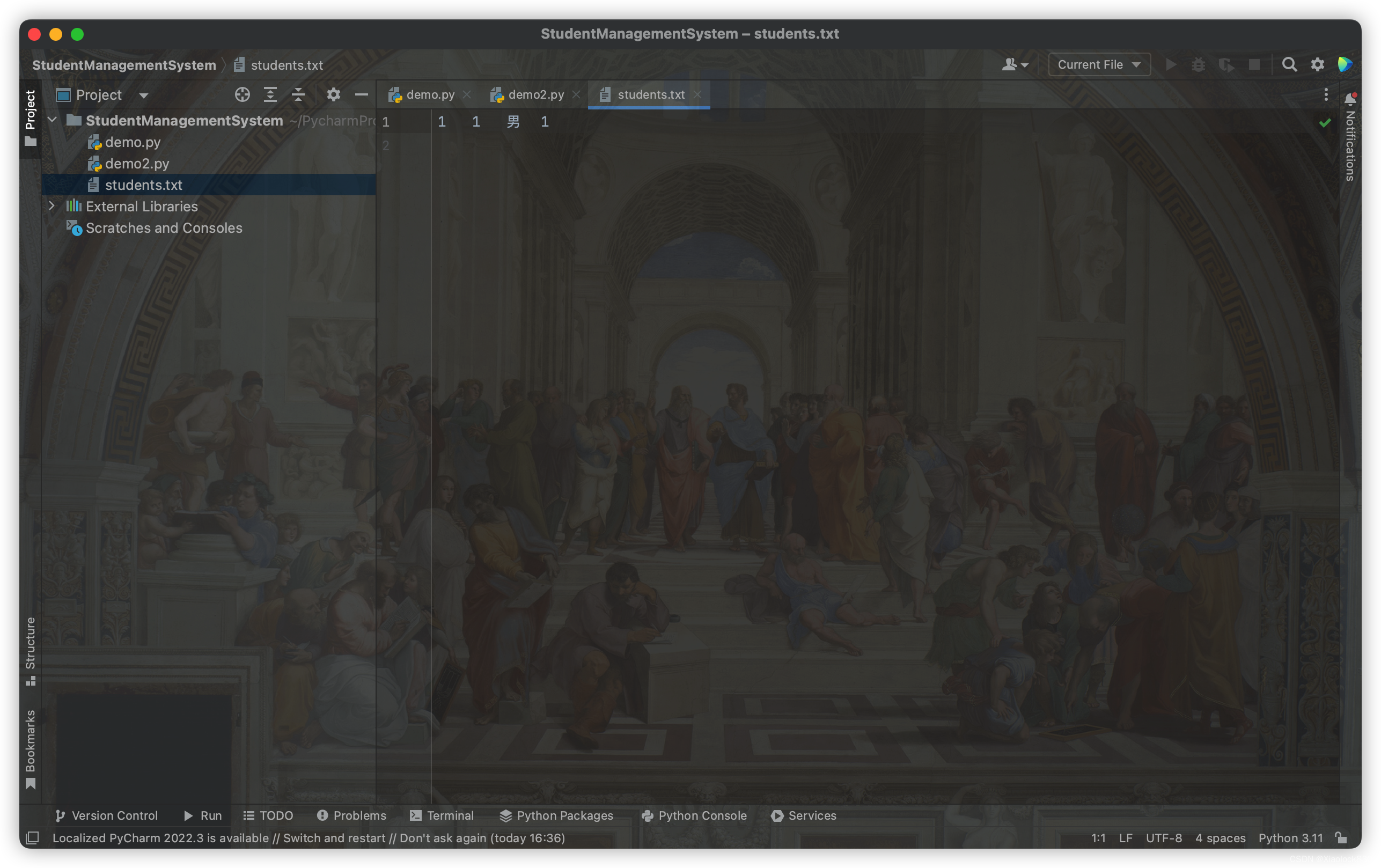Screen dimensions: 1381x868
Task: Open IDE settings gear in top toolbar
Action: (1317, 64)
